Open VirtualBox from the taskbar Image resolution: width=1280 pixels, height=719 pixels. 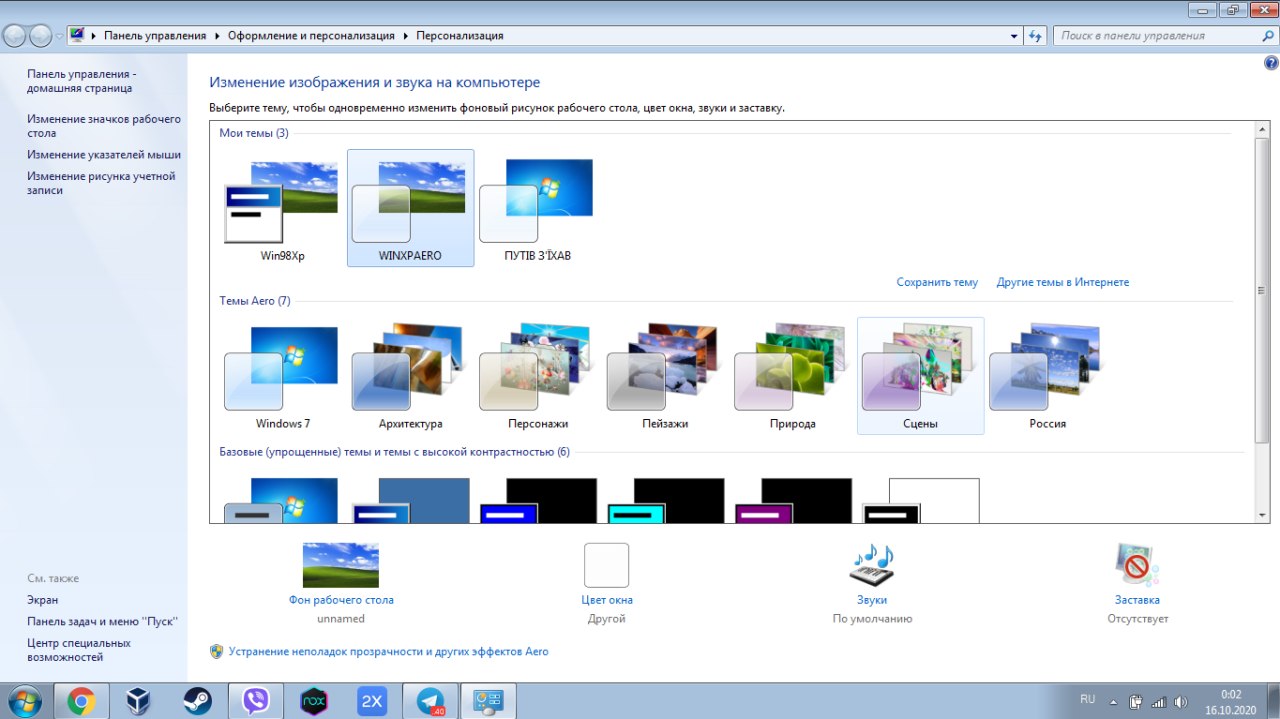point(139,701)
